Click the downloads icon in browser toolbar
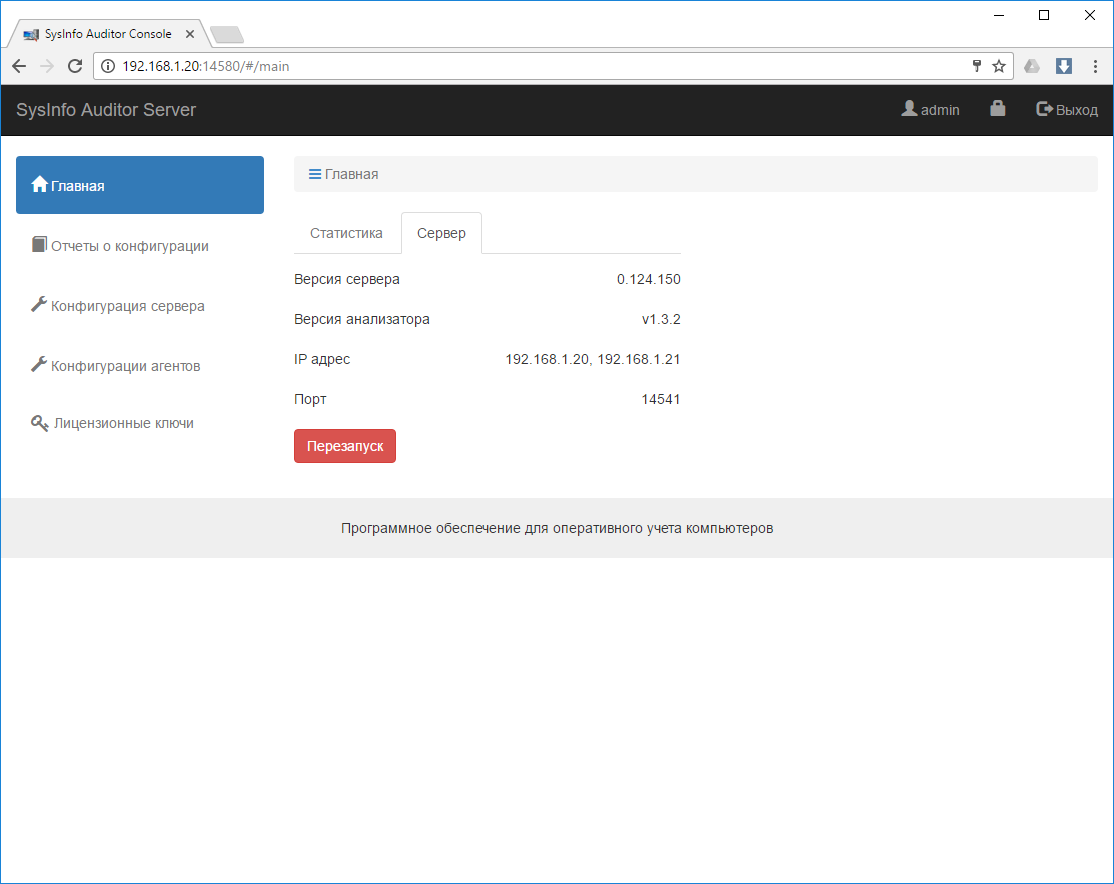This screenshot has width=1114, height=884. (x=1064, y=66)
